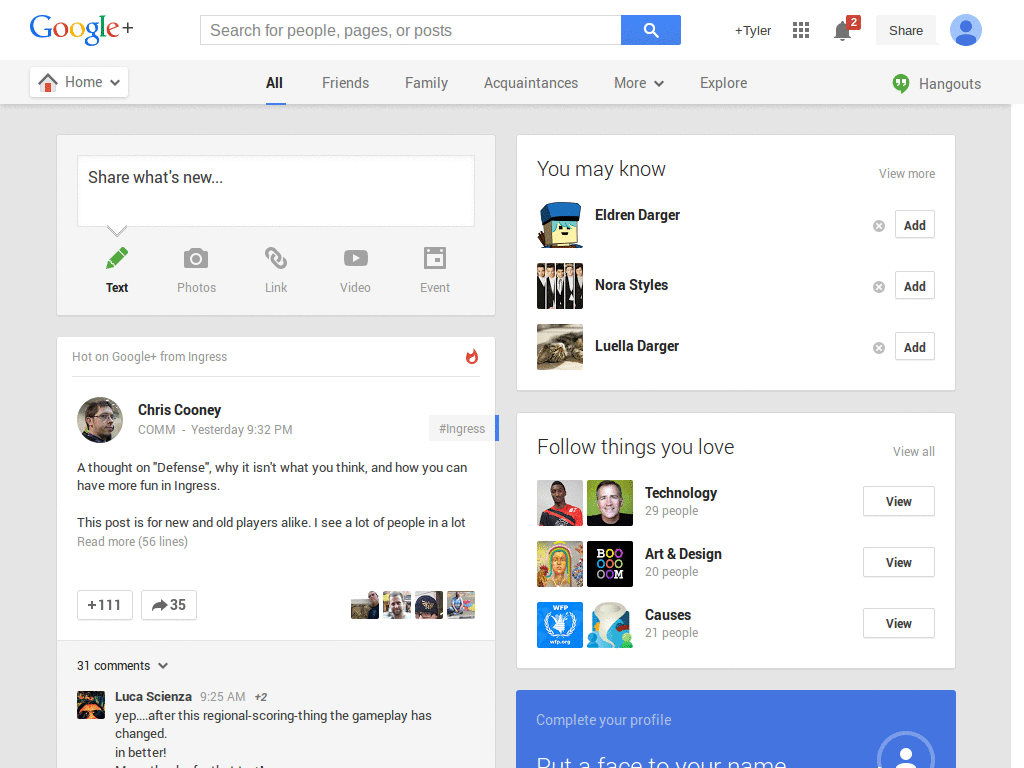Expand post via Read more (56 lines)
Viewport: 1024px width, 768px height.
pos(133,541)
